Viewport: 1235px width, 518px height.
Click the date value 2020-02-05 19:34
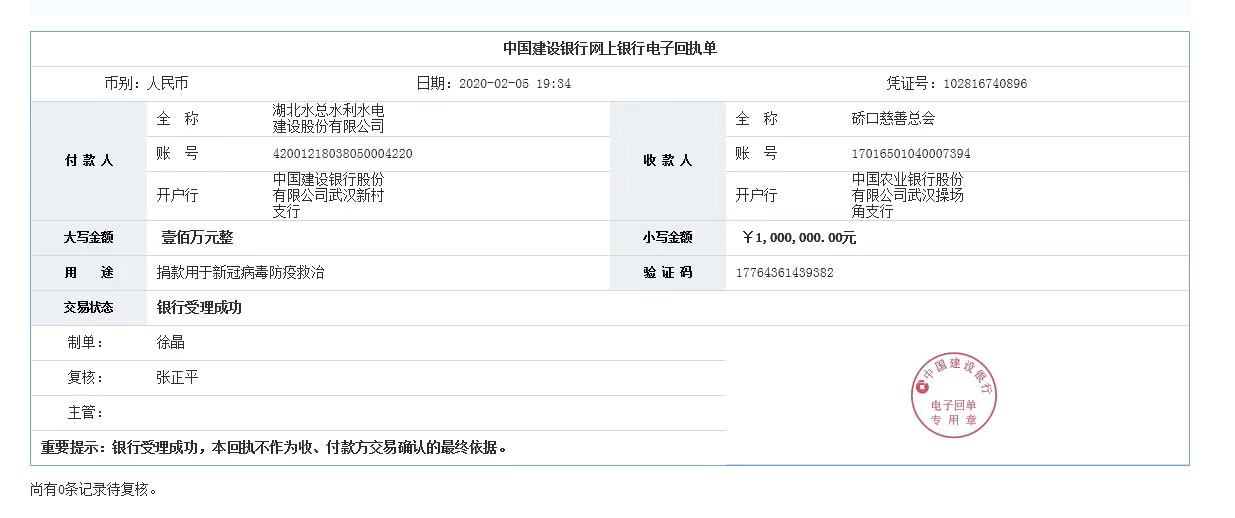(x=515, y=84)
